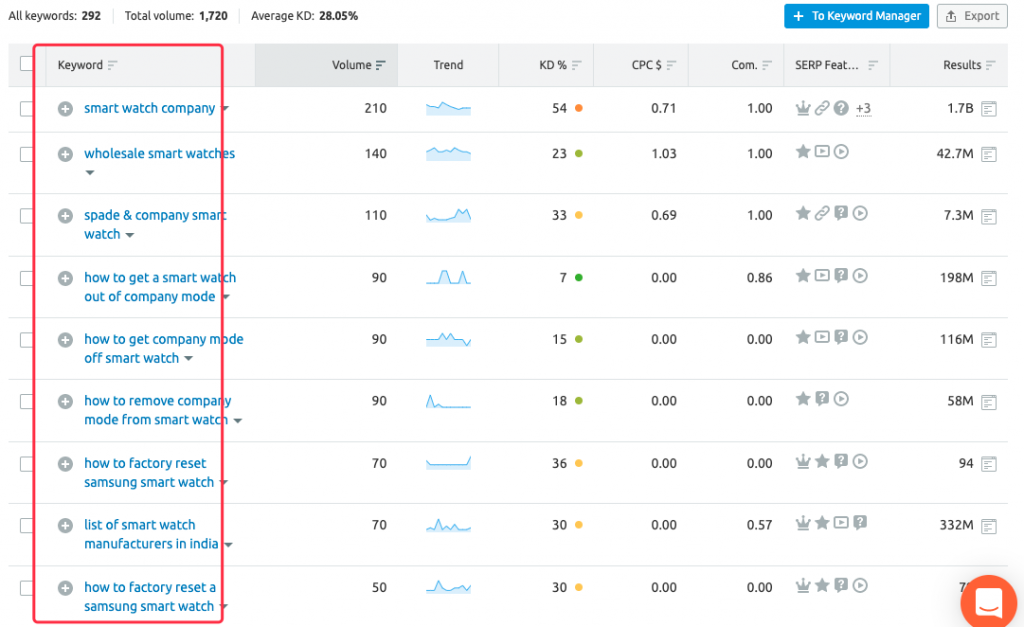This screenshot has width=1024, height=627.
Task: Expand dropdown arrow next to 'smart watch company'
Action: point(225,108)
